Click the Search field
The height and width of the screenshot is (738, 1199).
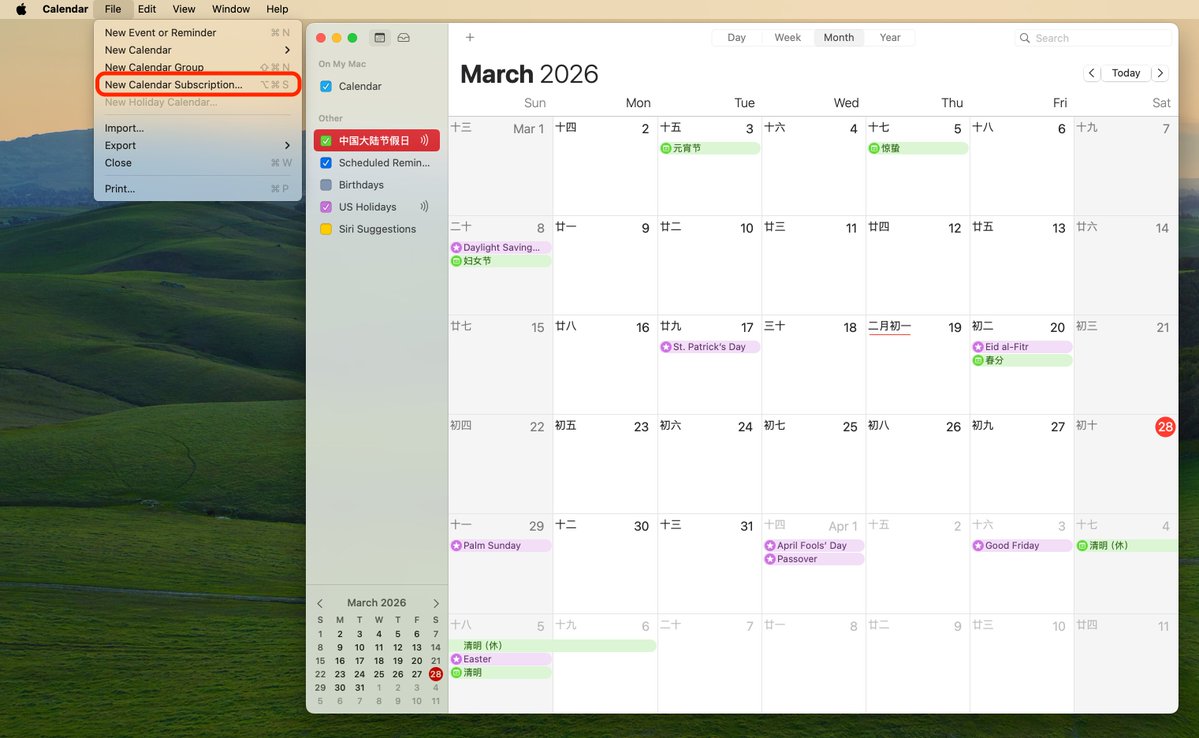click(x=1093, y=38)
